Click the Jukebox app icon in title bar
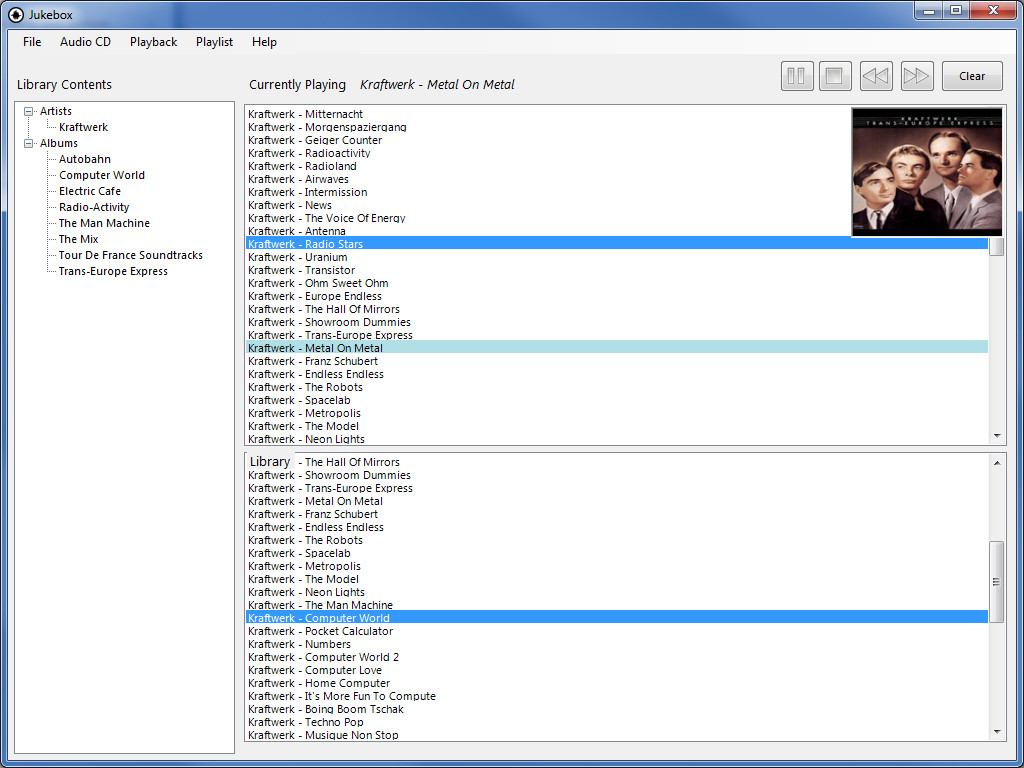This screenshot has height=768, width=1024. point(16,14)
